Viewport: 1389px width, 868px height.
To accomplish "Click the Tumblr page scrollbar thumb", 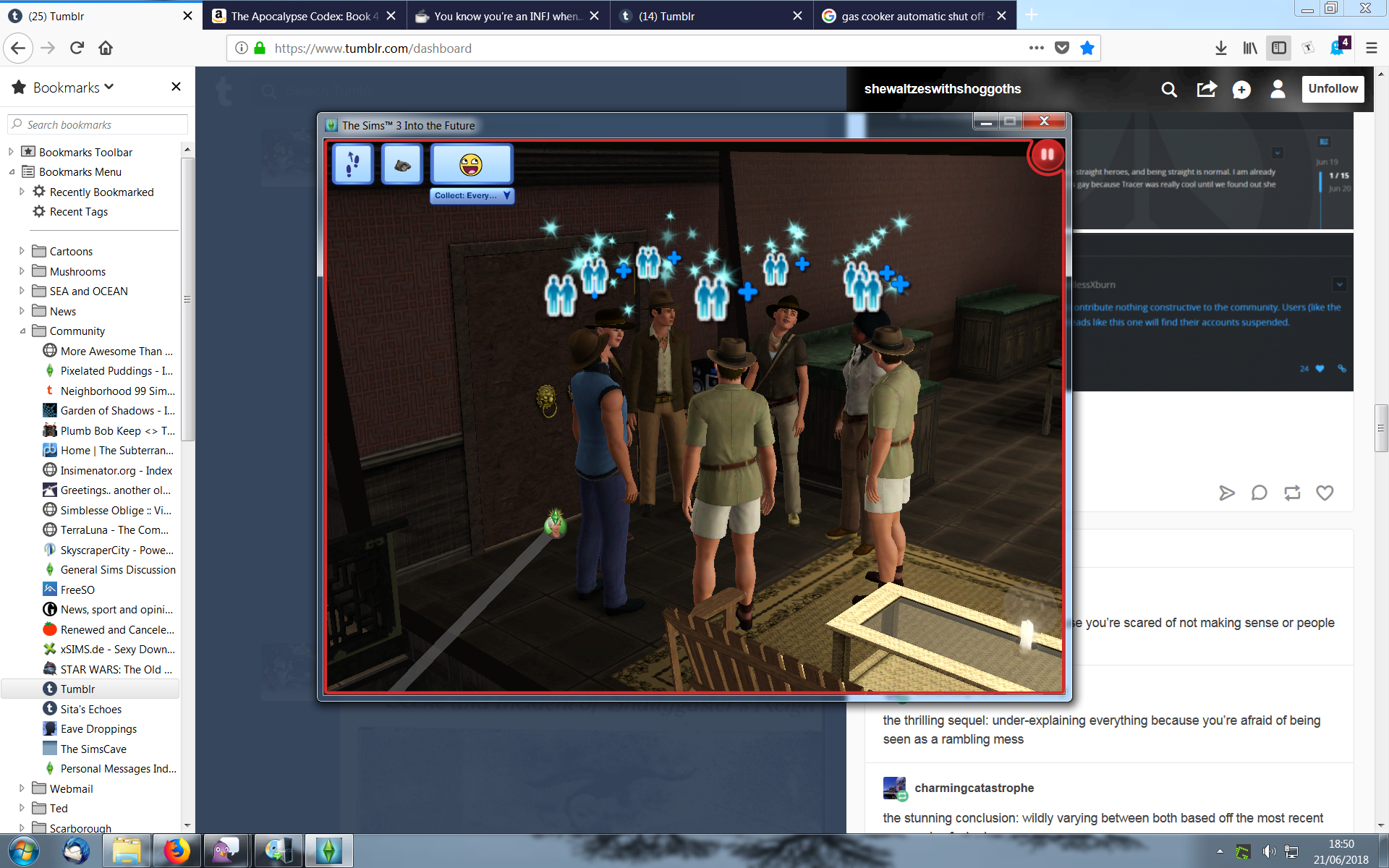I will 1381,428.
